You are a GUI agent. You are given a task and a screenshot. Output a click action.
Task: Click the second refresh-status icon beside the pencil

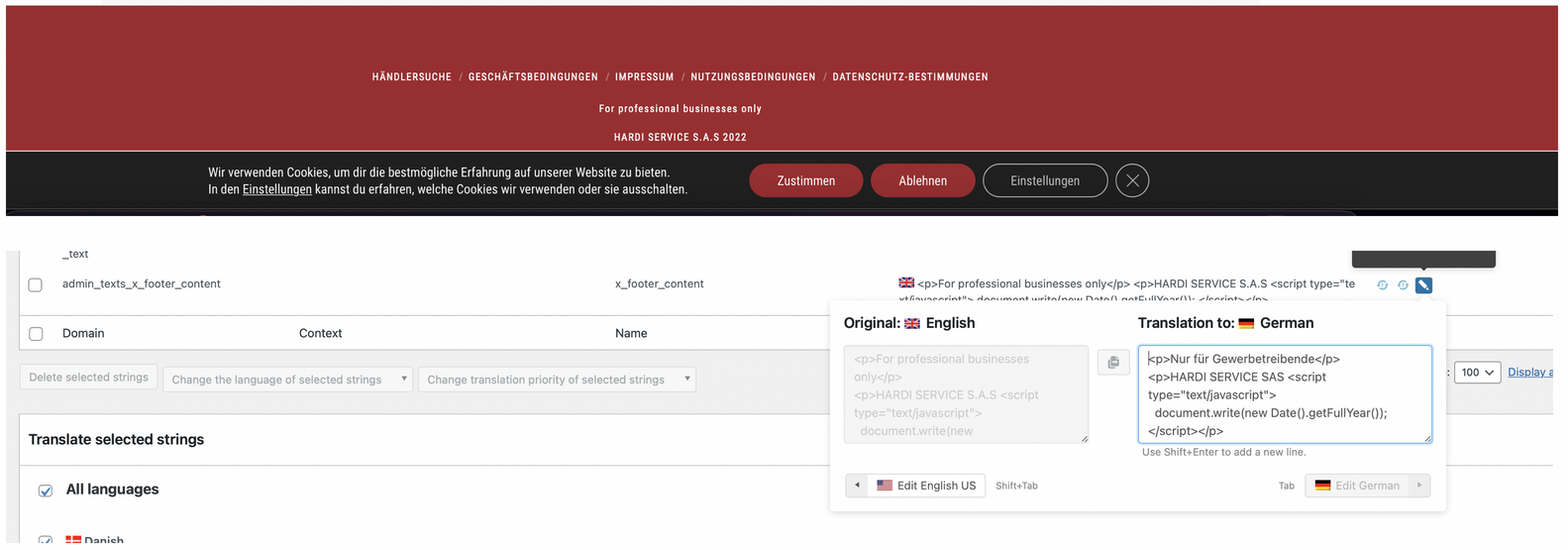point(1403,285)
